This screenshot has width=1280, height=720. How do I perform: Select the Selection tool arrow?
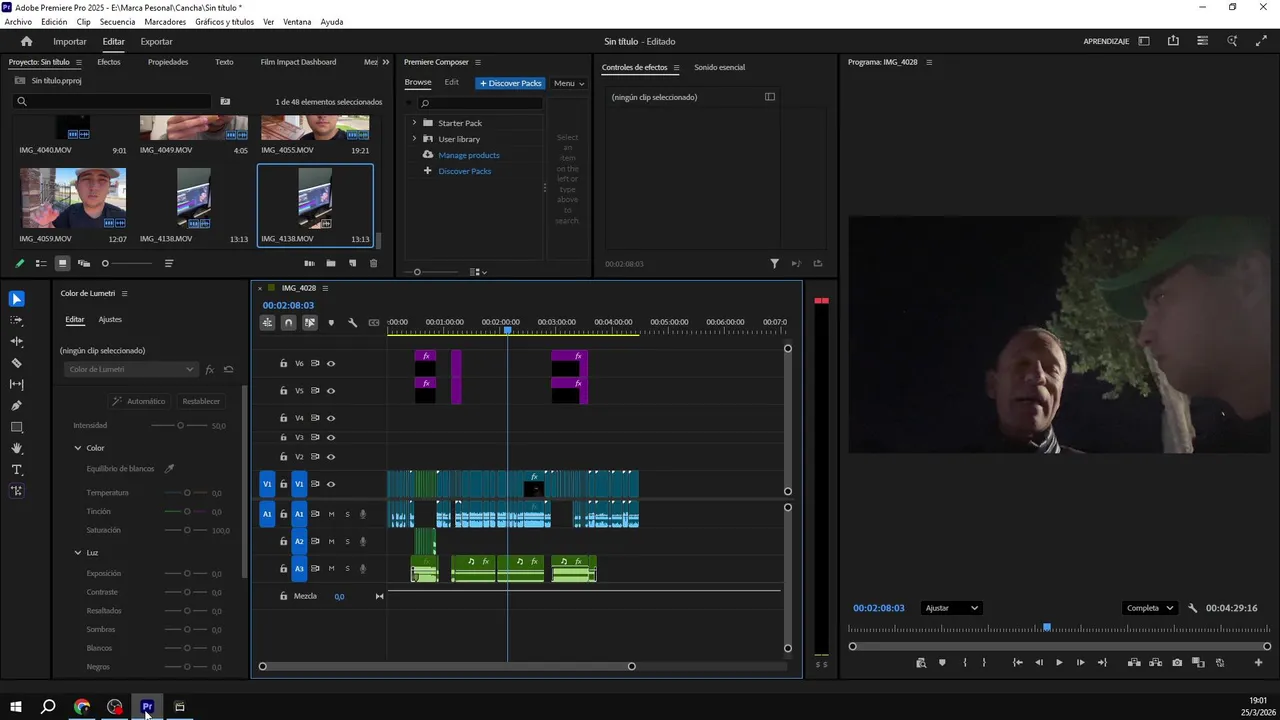[16, 299]
